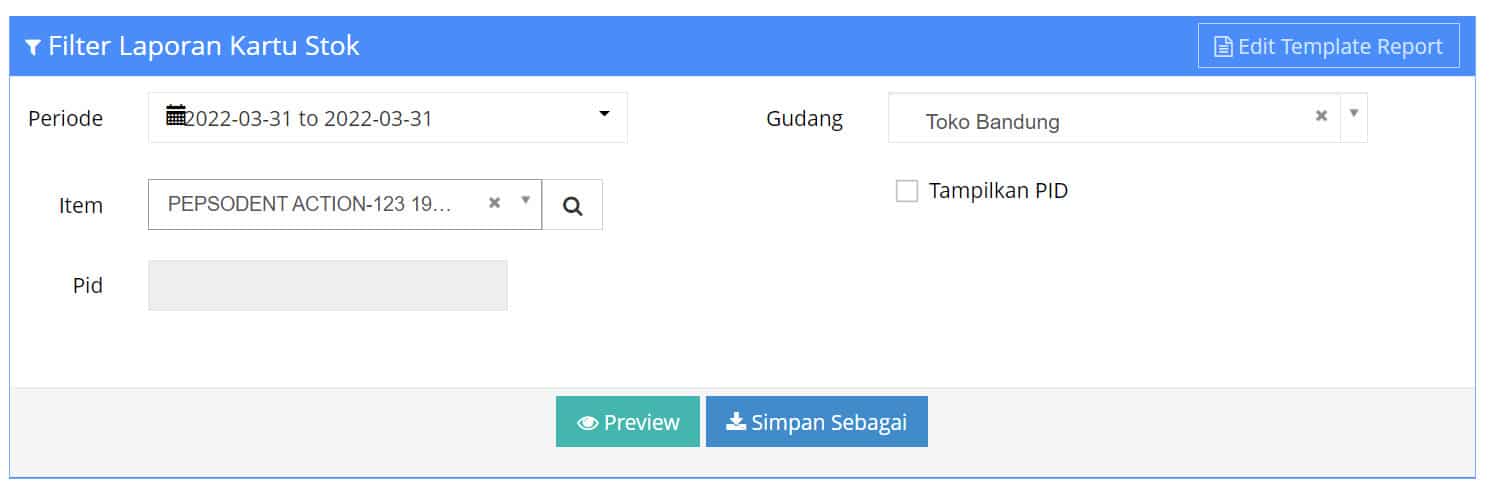Click the eye icon on the Preview button

click(x=588, y=423)
